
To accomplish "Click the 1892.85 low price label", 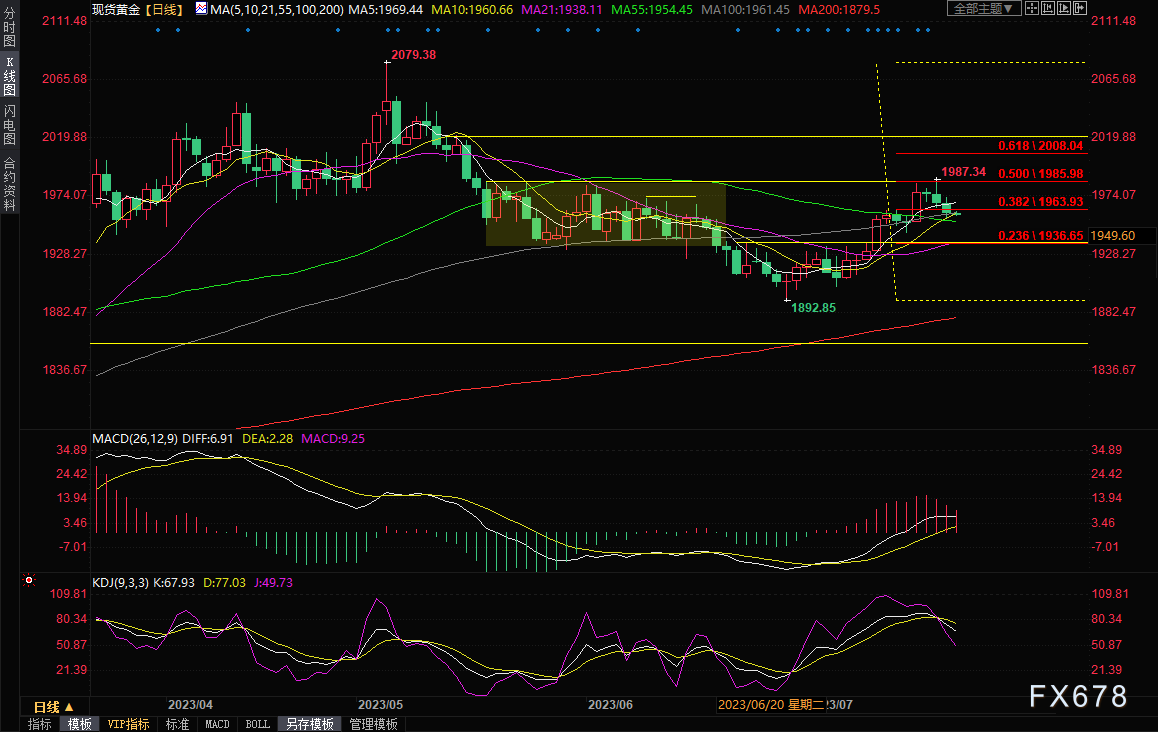I will (x=814, y=308).
